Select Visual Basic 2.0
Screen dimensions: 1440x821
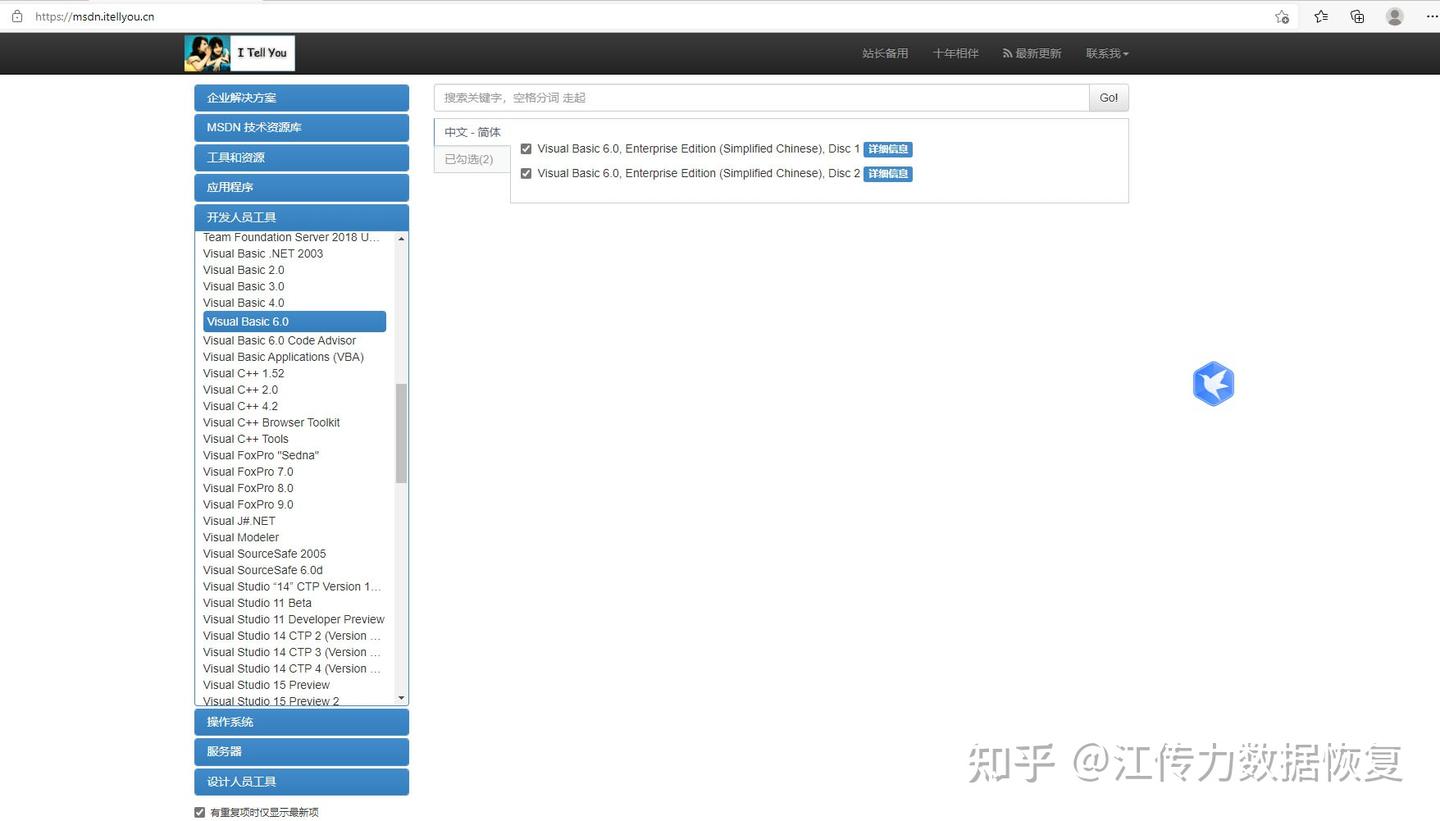[x=243, y=270]
